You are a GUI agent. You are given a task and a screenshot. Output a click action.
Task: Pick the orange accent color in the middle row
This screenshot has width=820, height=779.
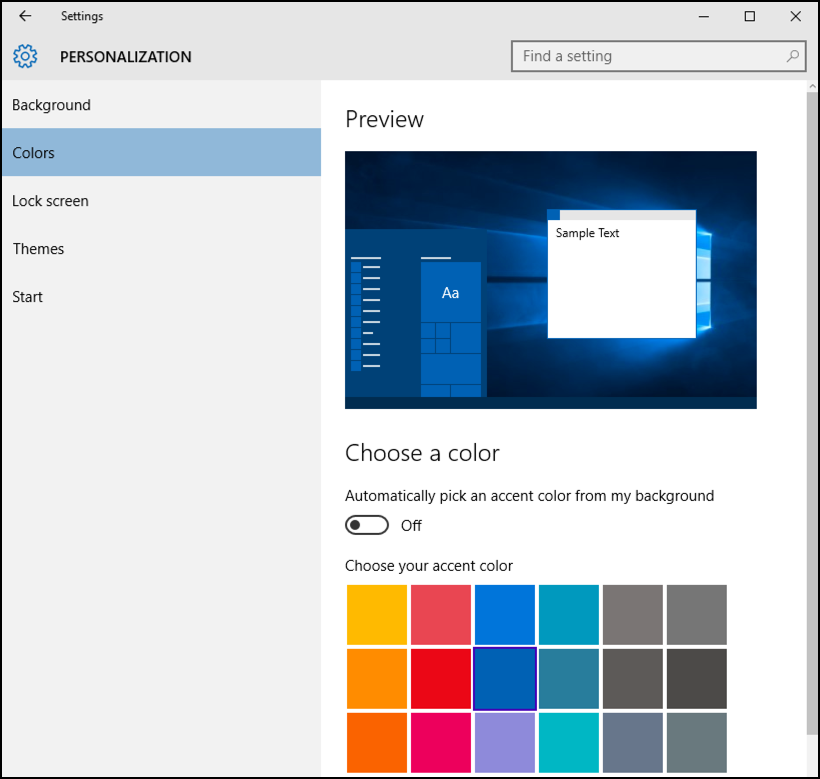[376, 678]
